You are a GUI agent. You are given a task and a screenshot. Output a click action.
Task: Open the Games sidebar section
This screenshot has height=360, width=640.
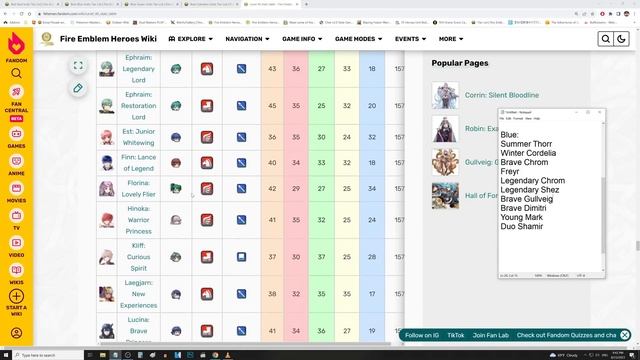(16, 138)
